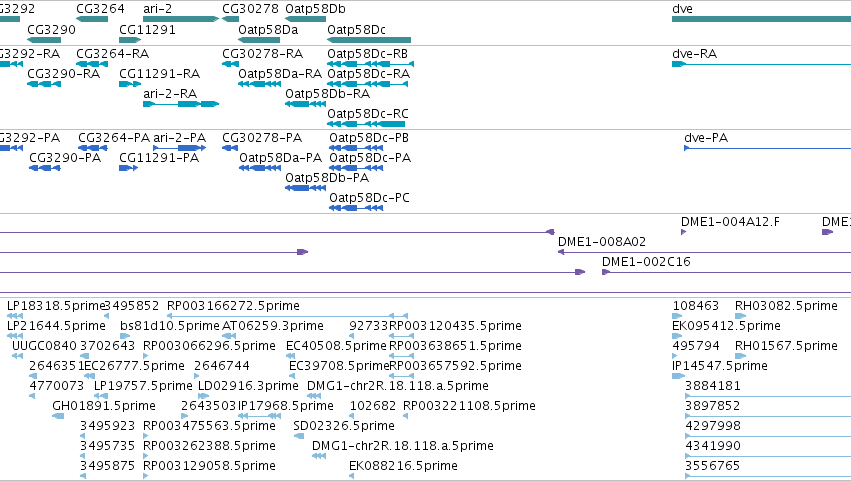The image size is (851, 481).
Task: Open protein "Oatp58Dc-PB"
Action: 369,138
